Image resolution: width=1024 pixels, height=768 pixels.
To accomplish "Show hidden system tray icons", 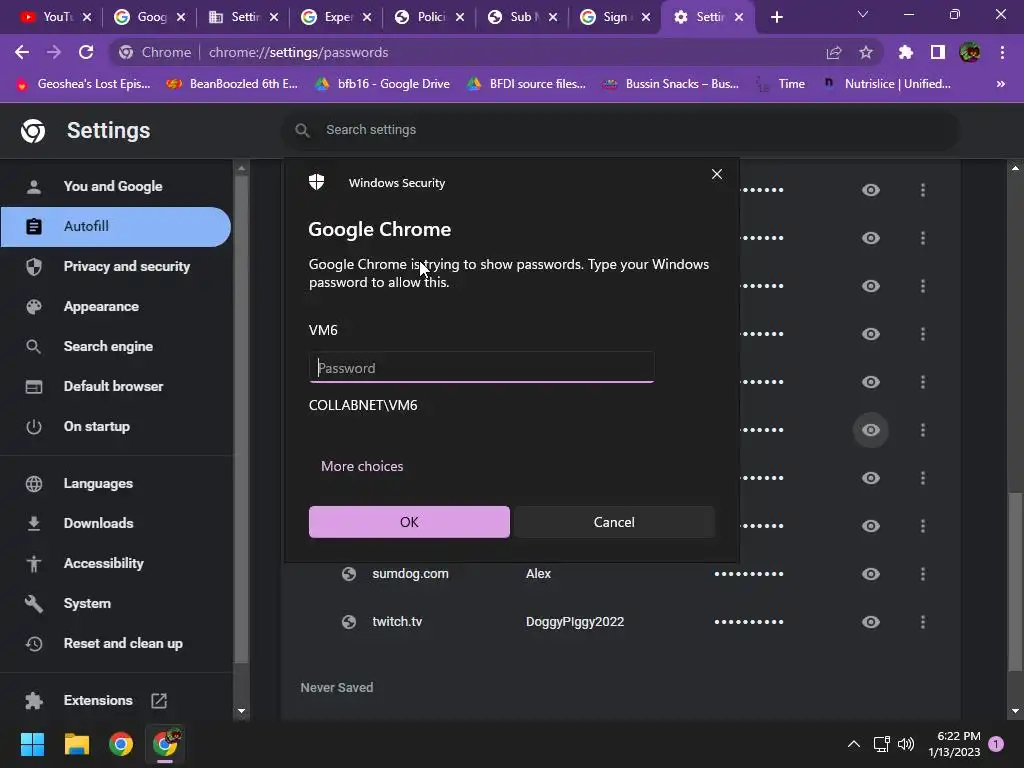I will [854, 744].
